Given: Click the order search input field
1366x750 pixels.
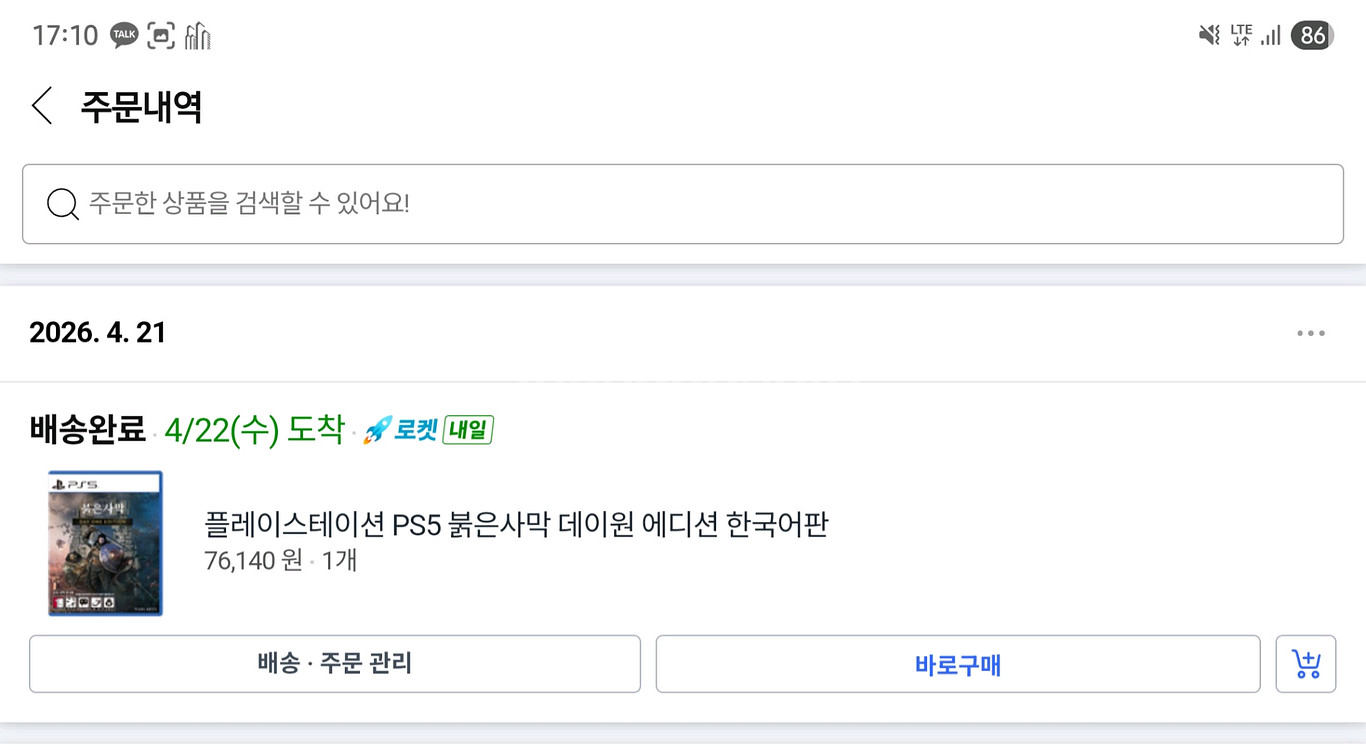Looking at the screenshot, I should pos(683,204).
